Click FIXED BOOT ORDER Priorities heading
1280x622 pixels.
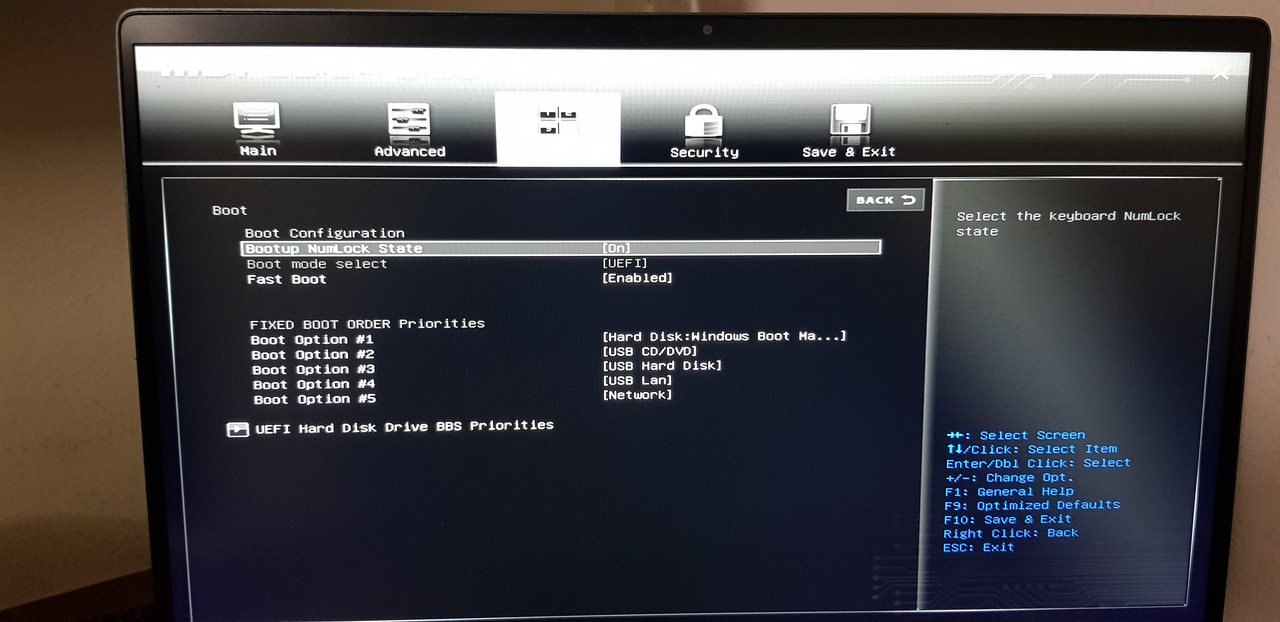pos(367,324)
